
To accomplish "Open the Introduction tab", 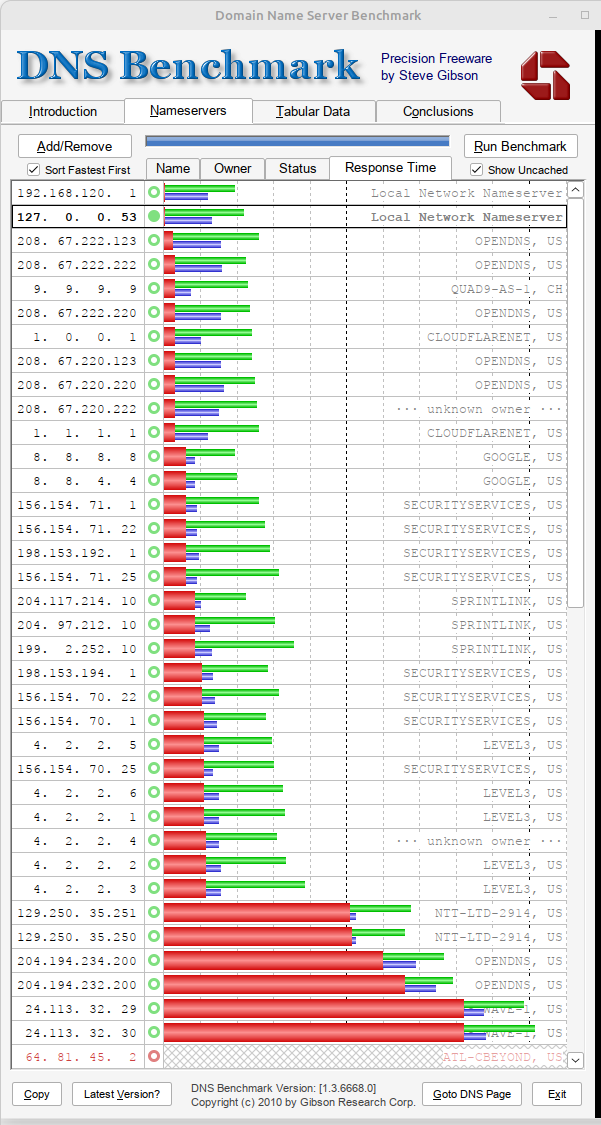I will point(62,111).
